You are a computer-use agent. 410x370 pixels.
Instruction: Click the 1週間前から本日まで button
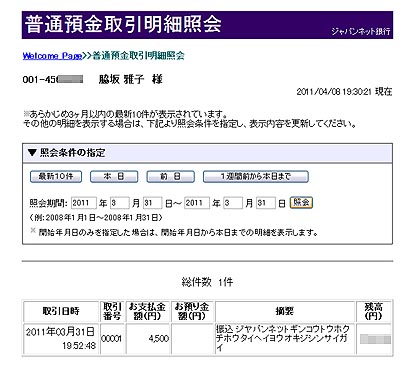(x=256, y=177)
